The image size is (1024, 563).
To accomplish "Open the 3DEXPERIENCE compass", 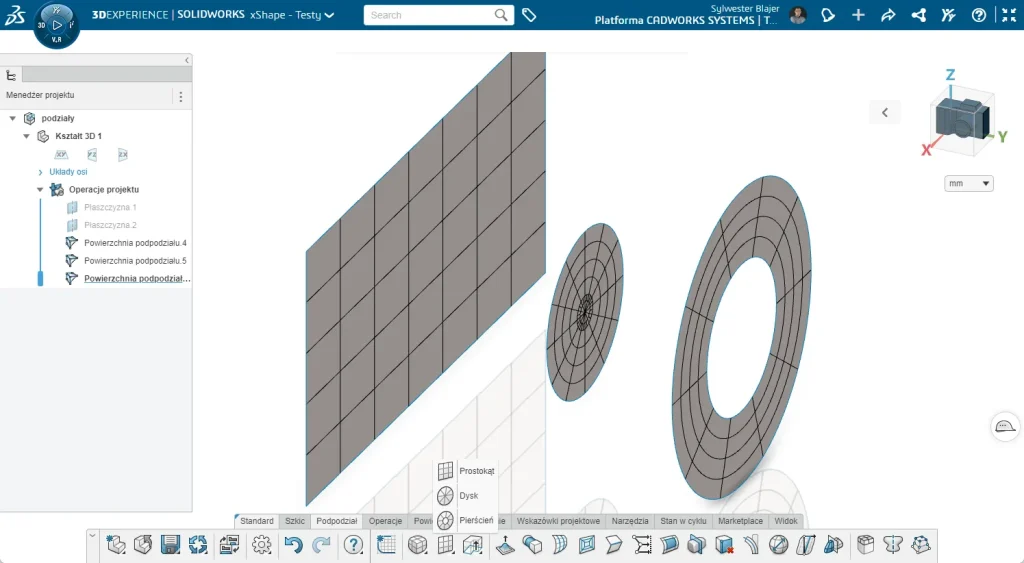I will (57, 25).
